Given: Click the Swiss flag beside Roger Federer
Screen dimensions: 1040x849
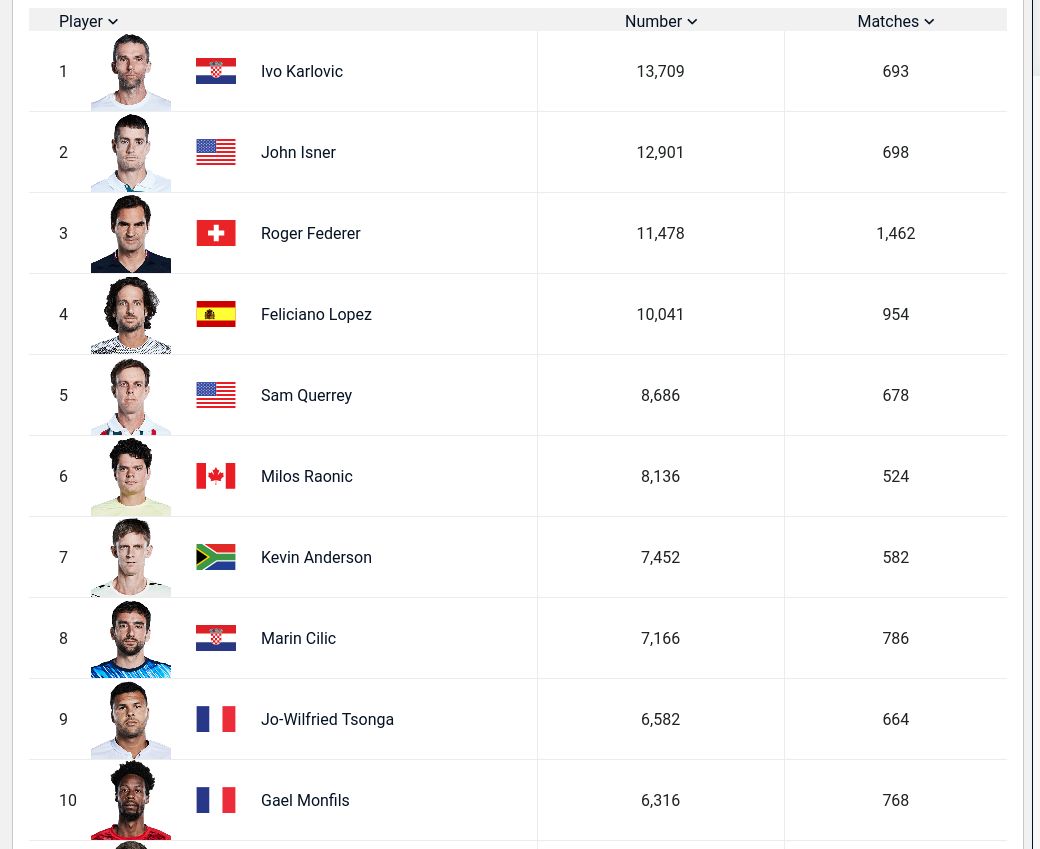Looking at the screenshot, I should pos(216,234).
